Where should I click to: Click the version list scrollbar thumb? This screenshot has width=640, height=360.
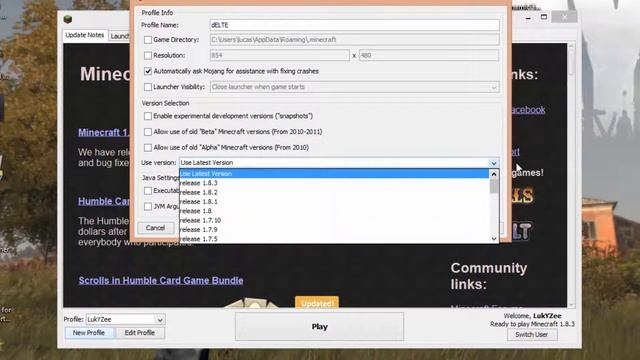point(494,186)
